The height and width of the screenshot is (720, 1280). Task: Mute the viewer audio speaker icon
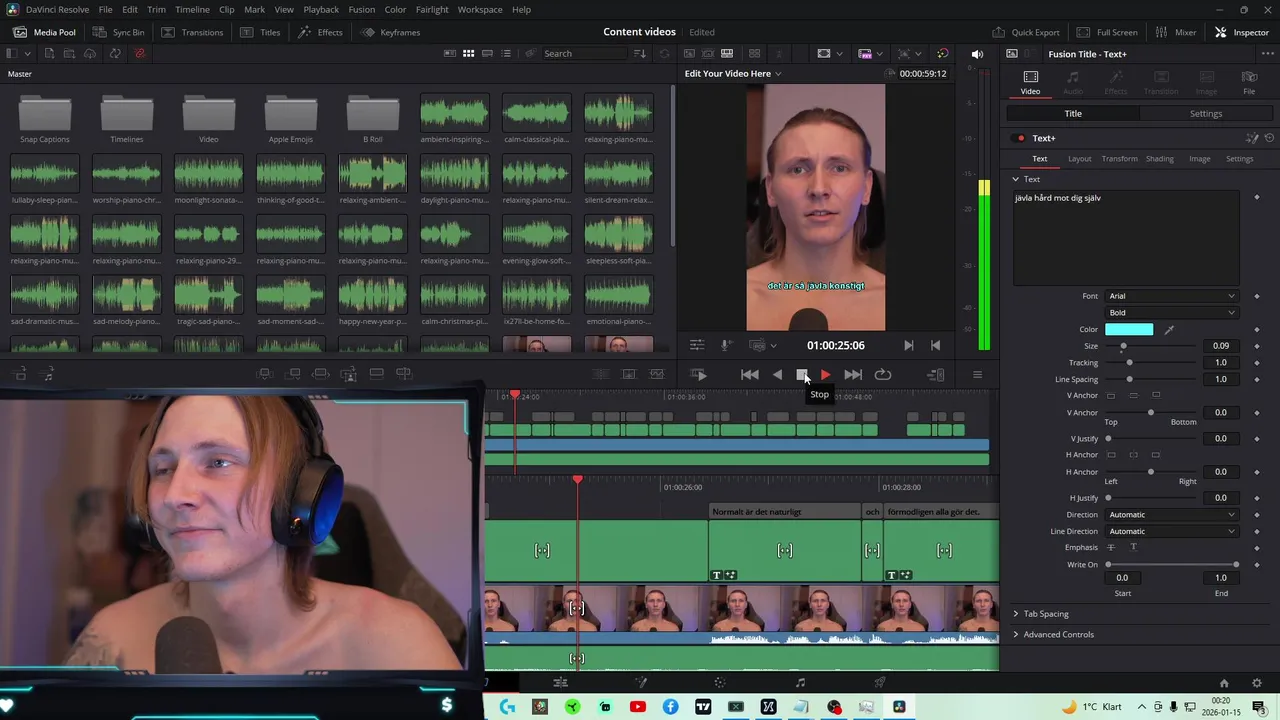977,54
